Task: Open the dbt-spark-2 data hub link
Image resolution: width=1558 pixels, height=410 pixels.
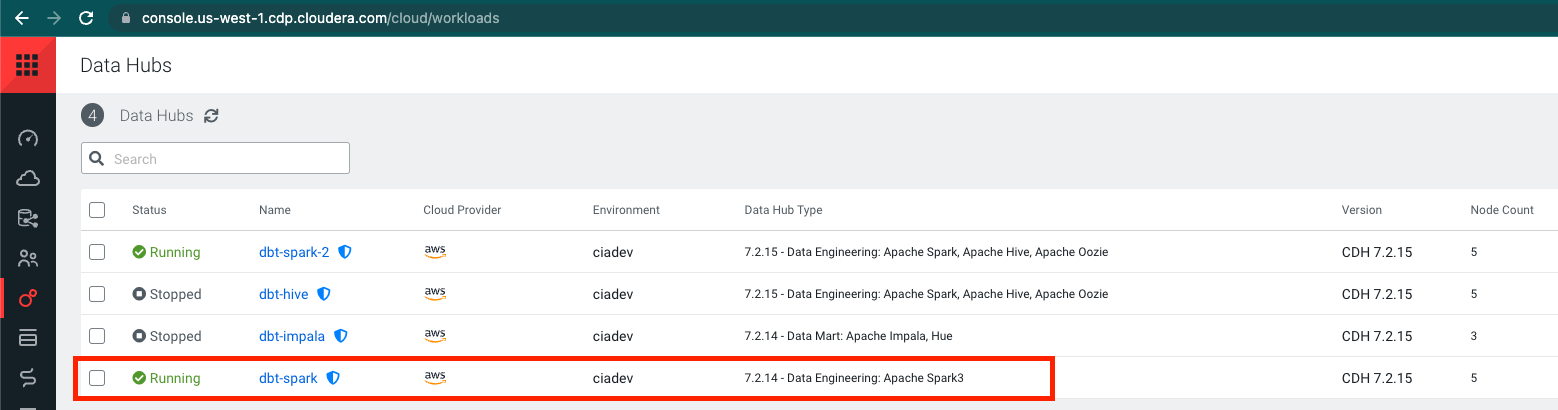Action: coord(294,253)
